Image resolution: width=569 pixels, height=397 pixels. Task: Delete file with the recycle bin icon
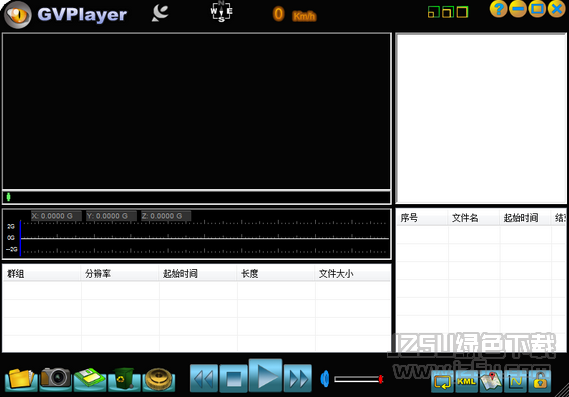pos(124,379)
